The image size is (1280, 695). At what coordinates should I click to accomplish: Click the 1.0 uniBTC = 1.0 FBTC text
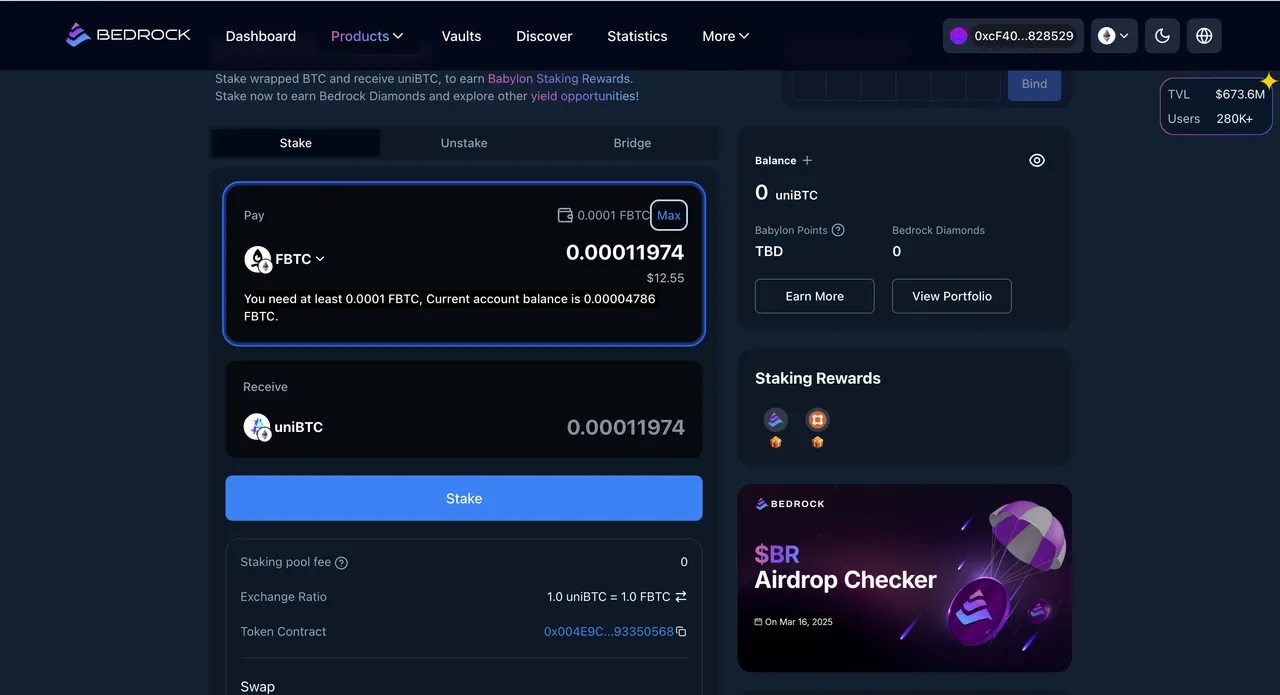pyautogui.click(x=609, y=597)
